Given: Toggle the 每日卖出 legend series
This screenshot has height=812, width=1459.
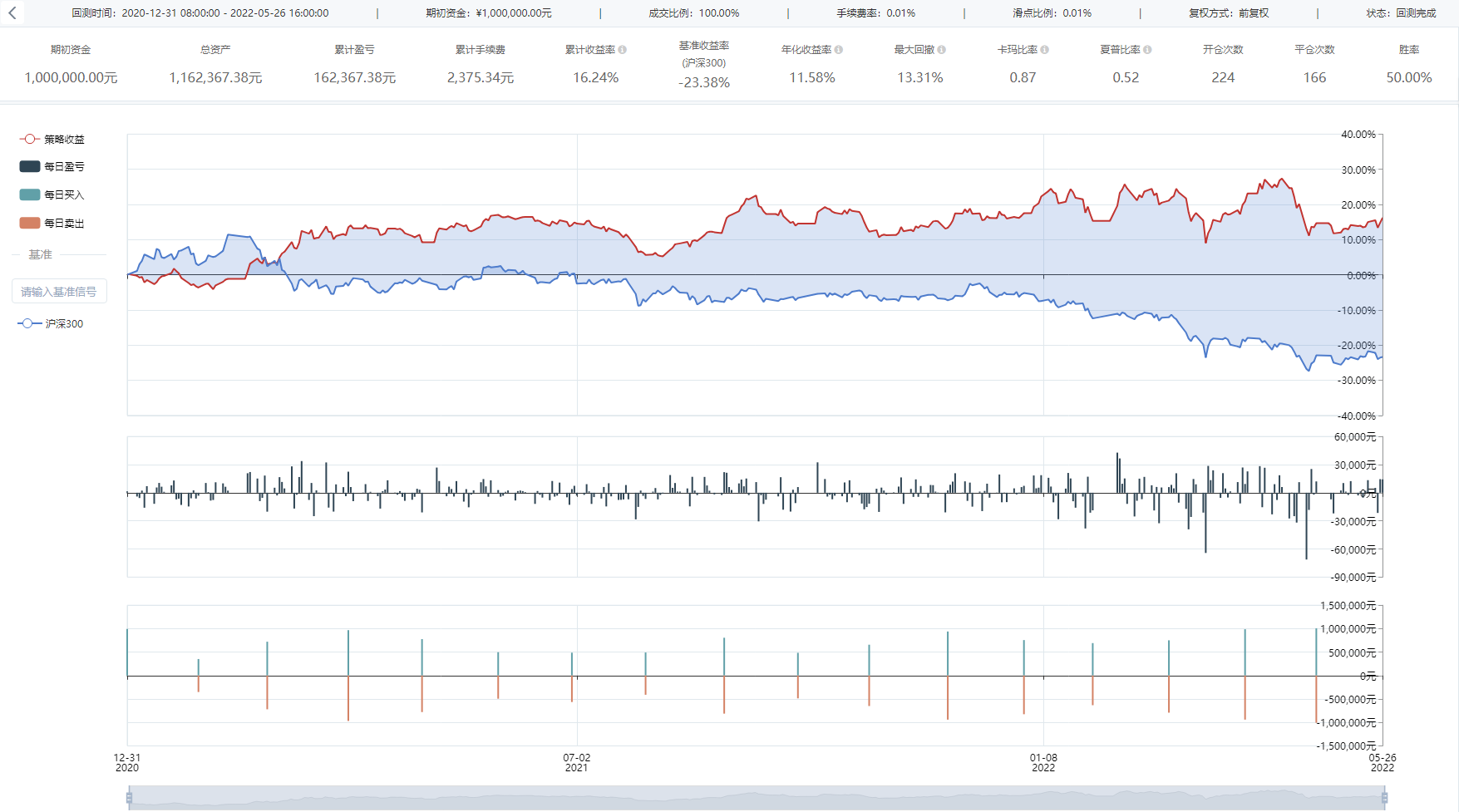Looking at the screenshot, I should [x=52, y=223].
